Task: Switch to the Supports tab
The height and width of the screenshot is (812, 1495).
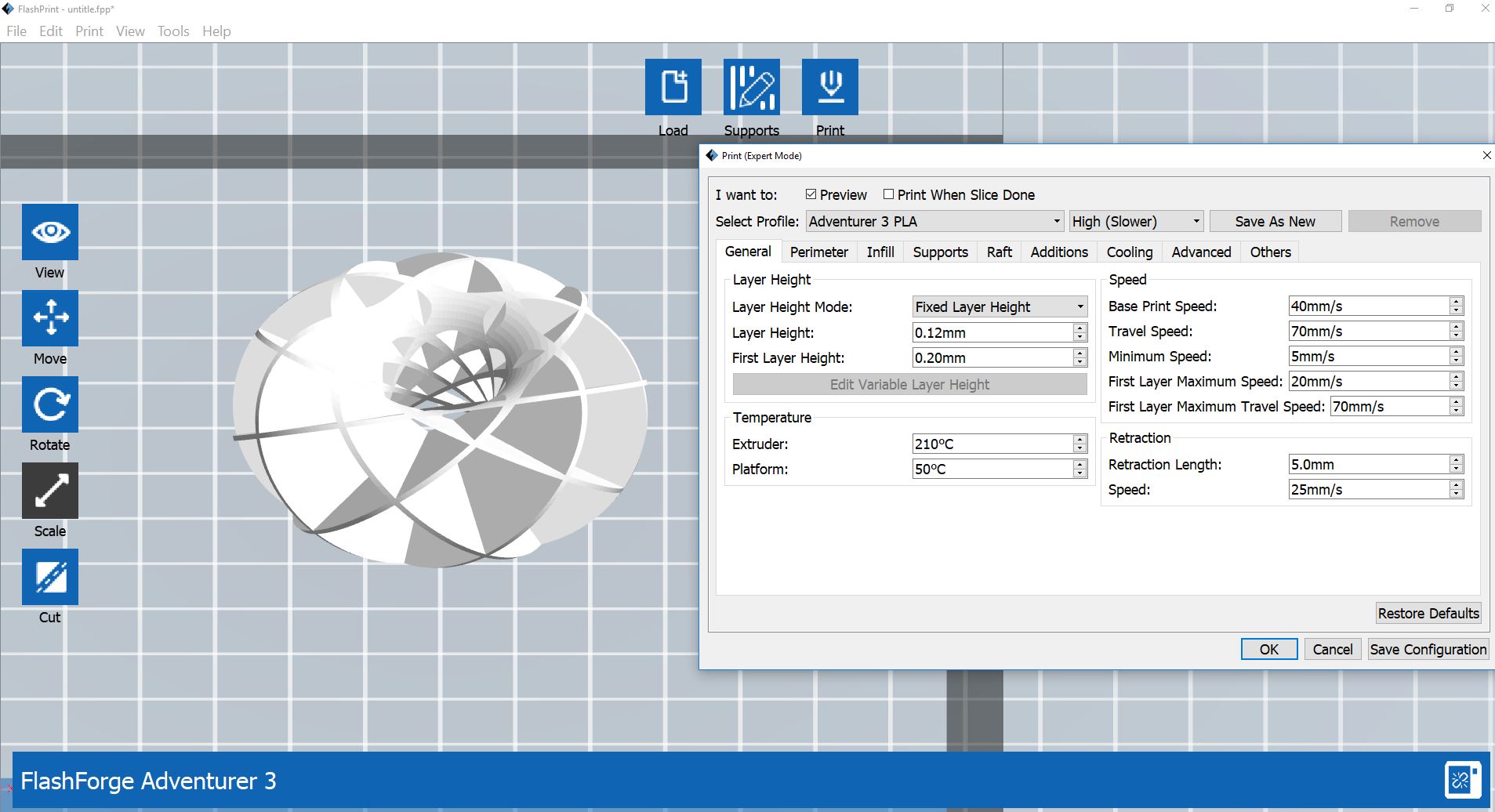Action: pos(941,252)
